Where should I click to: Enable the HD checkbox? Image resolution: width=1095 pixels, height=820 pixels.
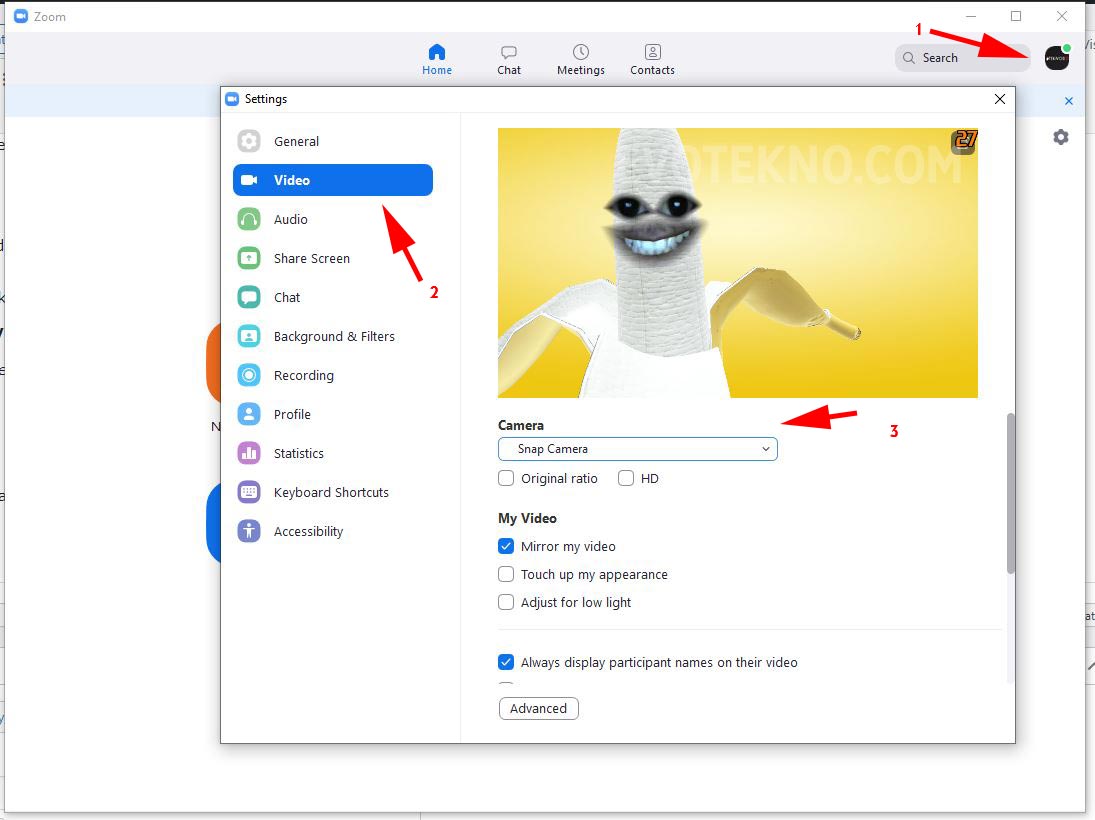pyautogui.click(x=626, y=479)
